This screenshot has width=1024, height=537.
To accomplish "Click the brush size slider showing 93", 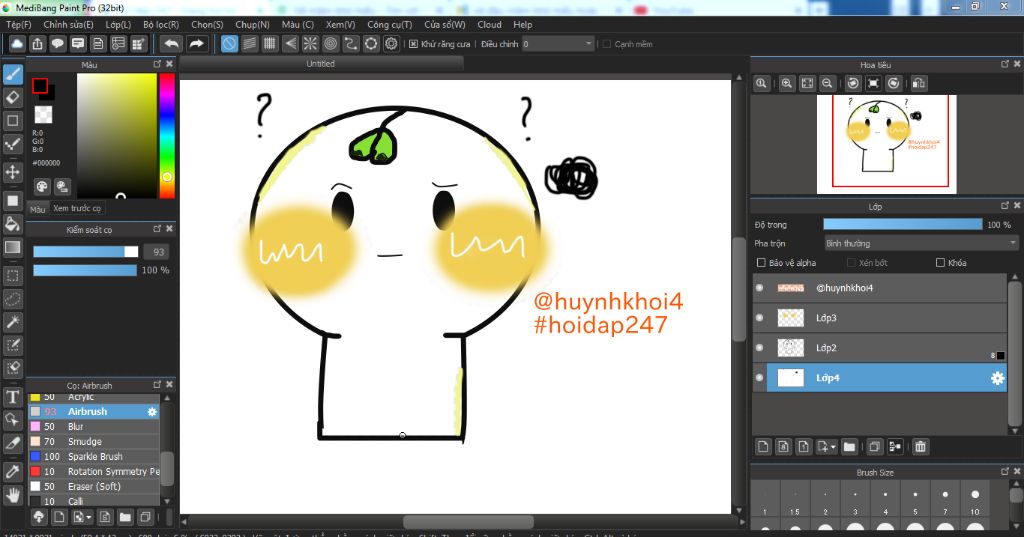I will pyautogui.click(x=86, y=252).
